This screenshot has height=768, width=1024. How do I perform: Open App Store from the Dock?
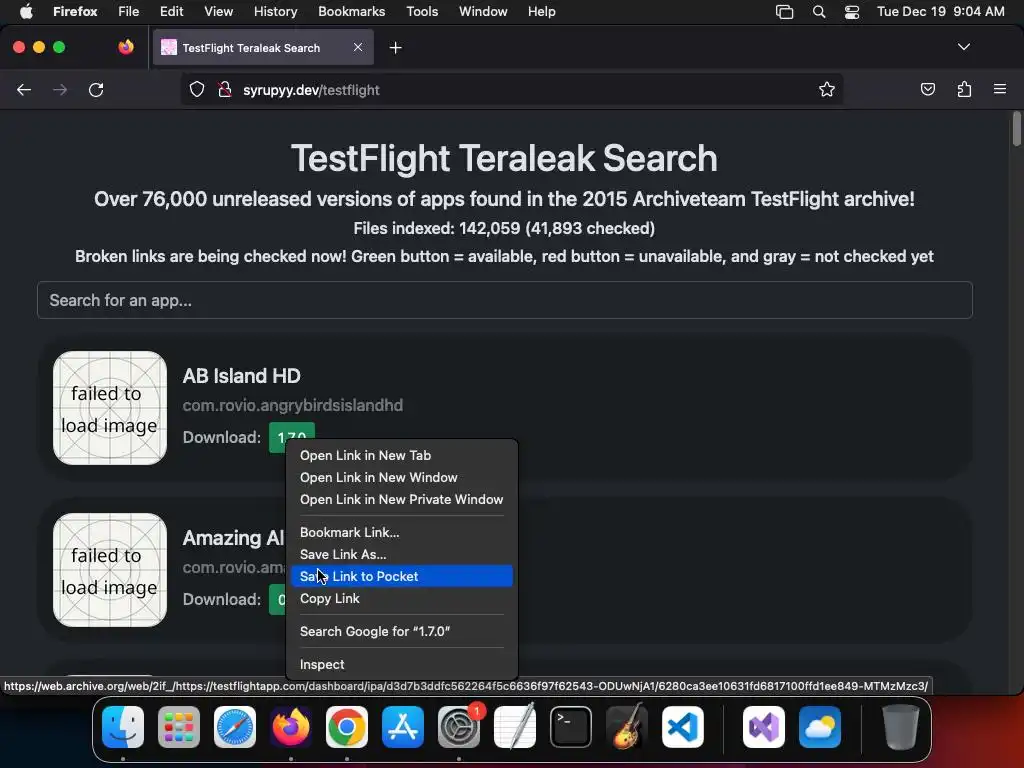pos(403,727)
